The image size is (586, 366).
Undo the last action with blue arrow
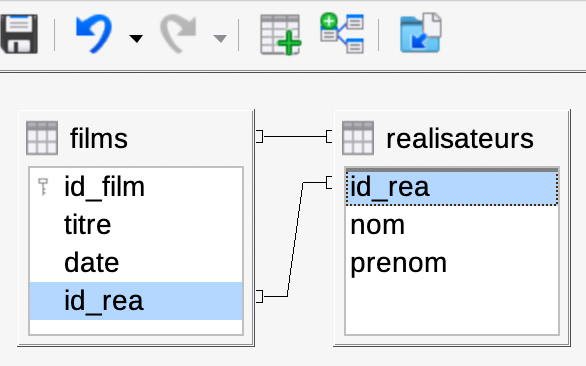pyautogui.click(x=94, y=34)
